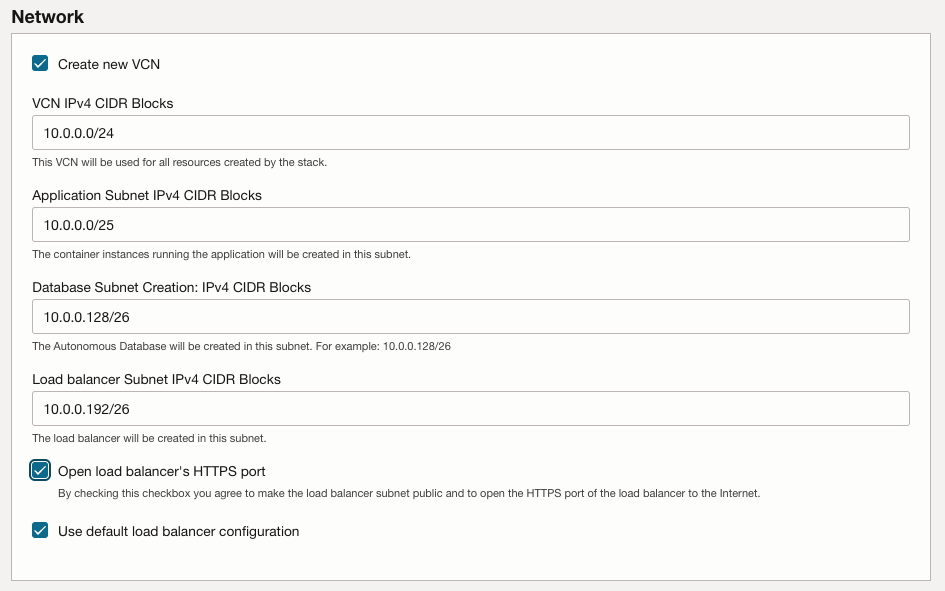The width and height of the screenshot is (945, 591).
Task: Disable Use default load balancer configuration checkbox
Action: [40, 531]
